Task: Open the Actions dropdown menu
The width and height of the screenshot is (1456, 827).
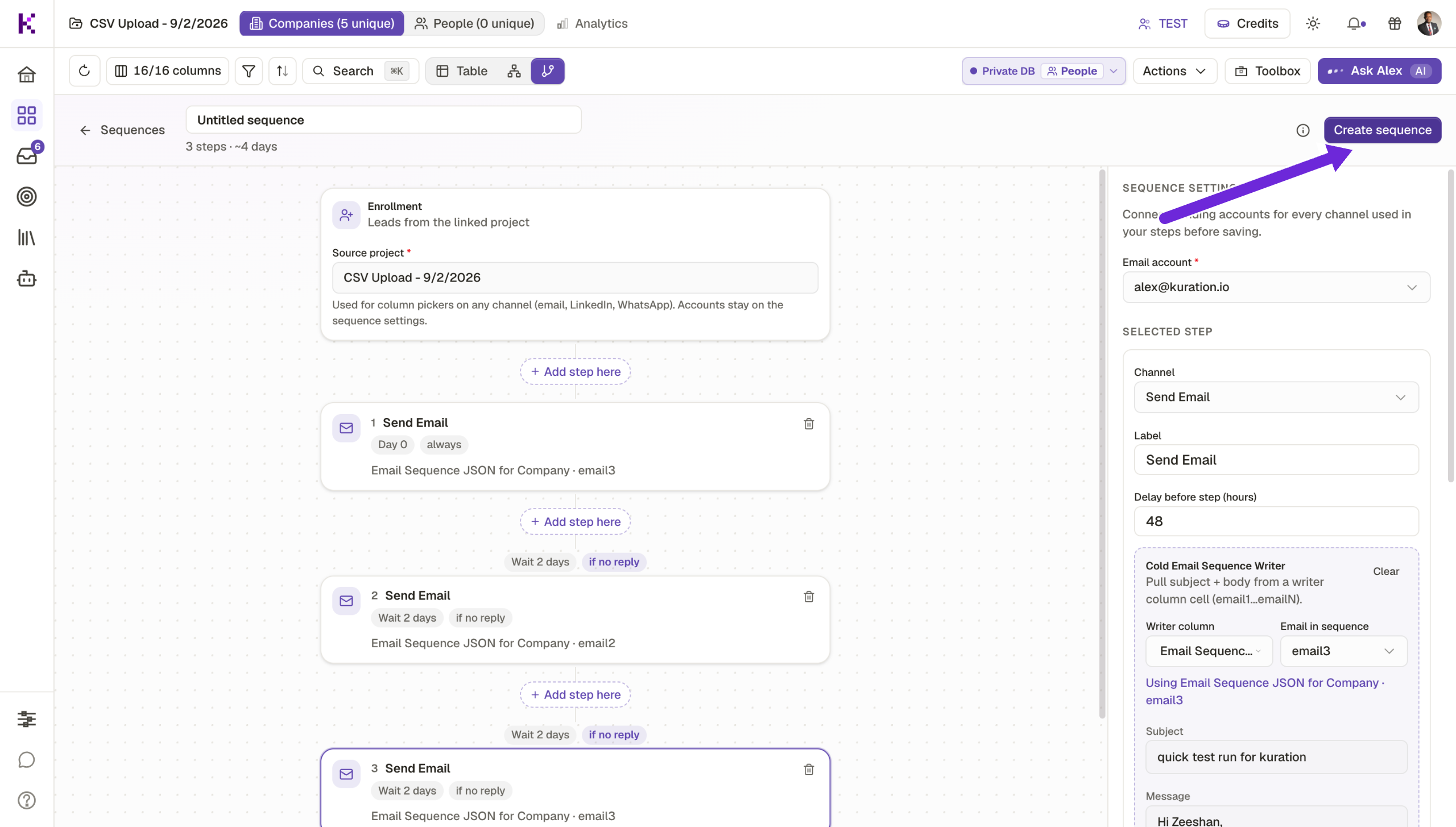Action: tap(1174, 71)
